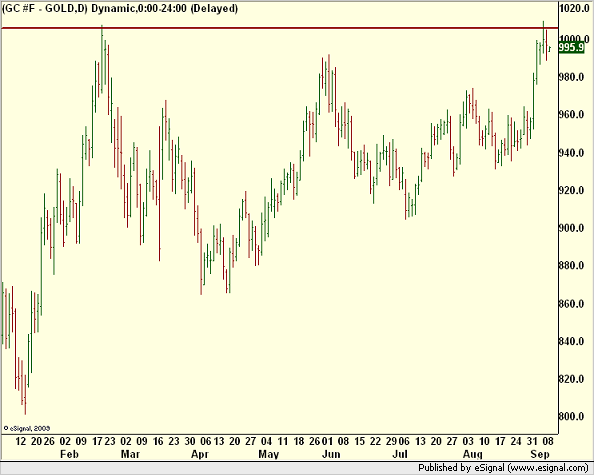This screenshot has height=475, width=594.
Task: Click the 940.0 price axis label
Action: [x=571, y=153]
